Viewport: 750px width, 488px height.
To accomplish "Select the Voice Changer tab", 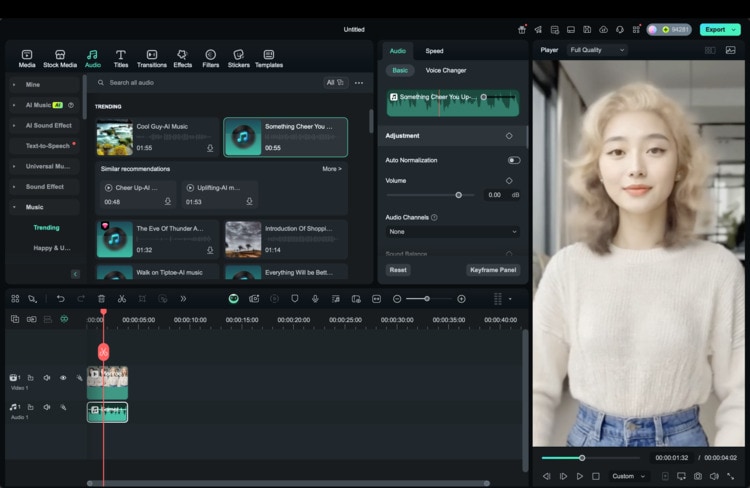I will point(445,70).
